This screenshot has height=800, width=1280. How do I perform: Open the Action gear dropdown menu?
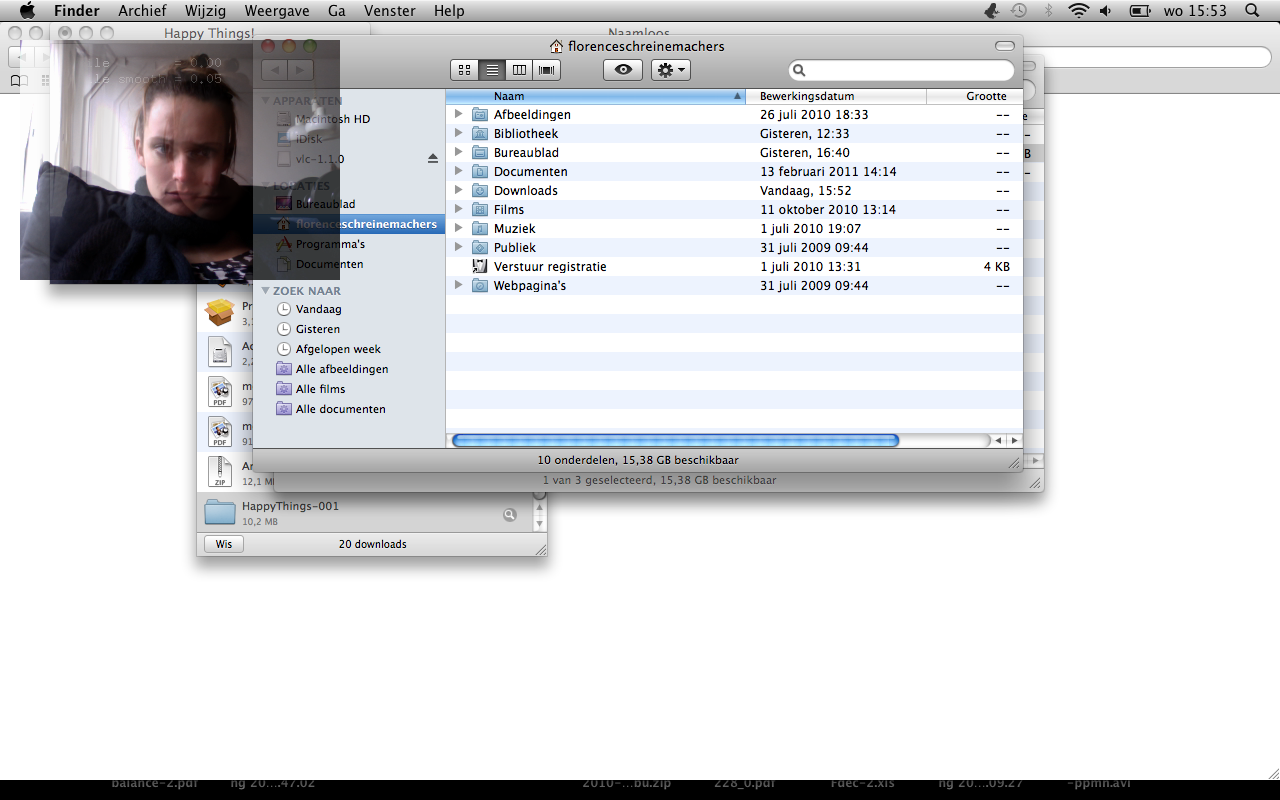point(670,70)
